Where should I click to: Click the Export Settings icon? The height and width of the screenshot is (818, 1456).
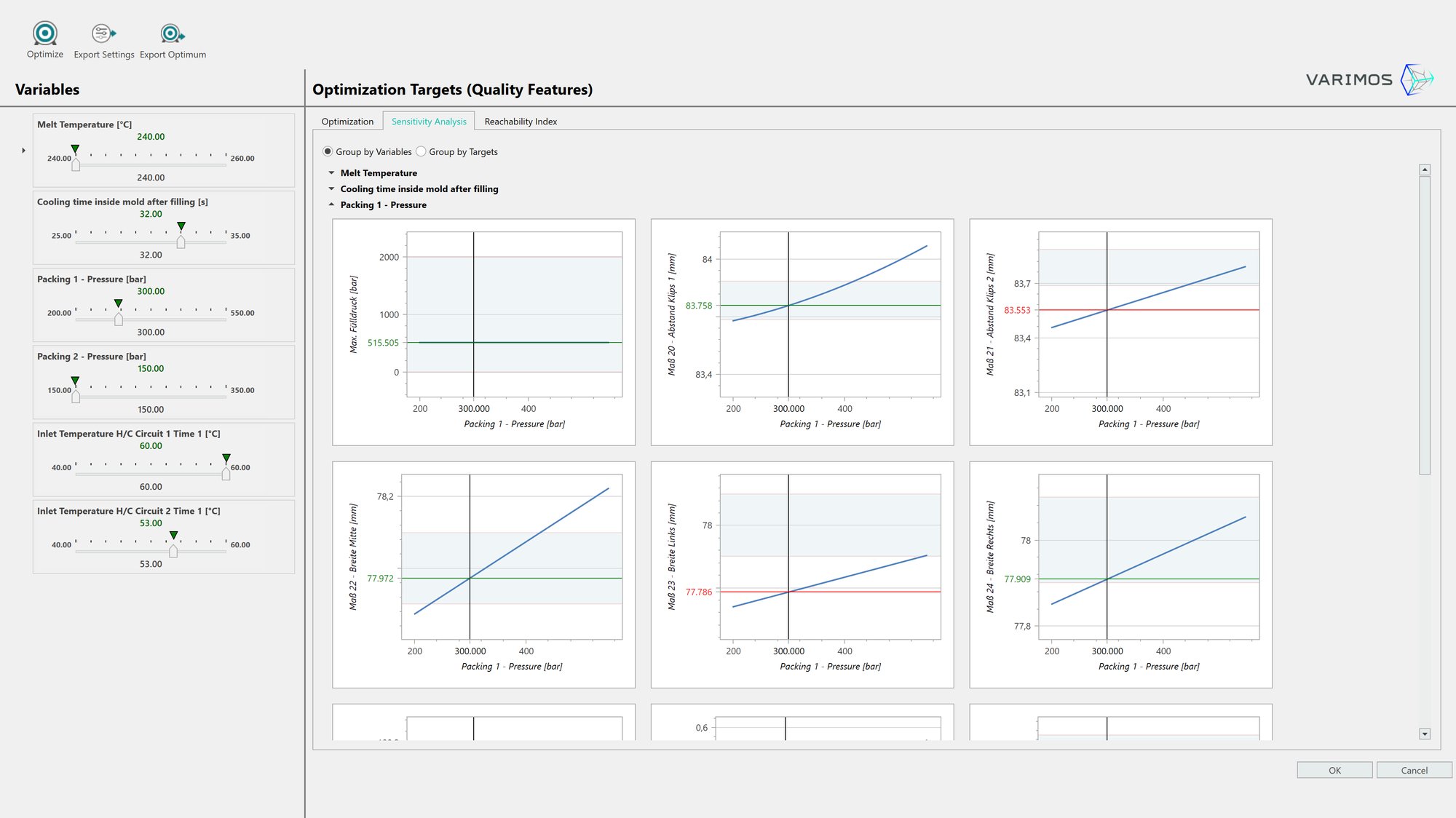[x=103, y=33]
